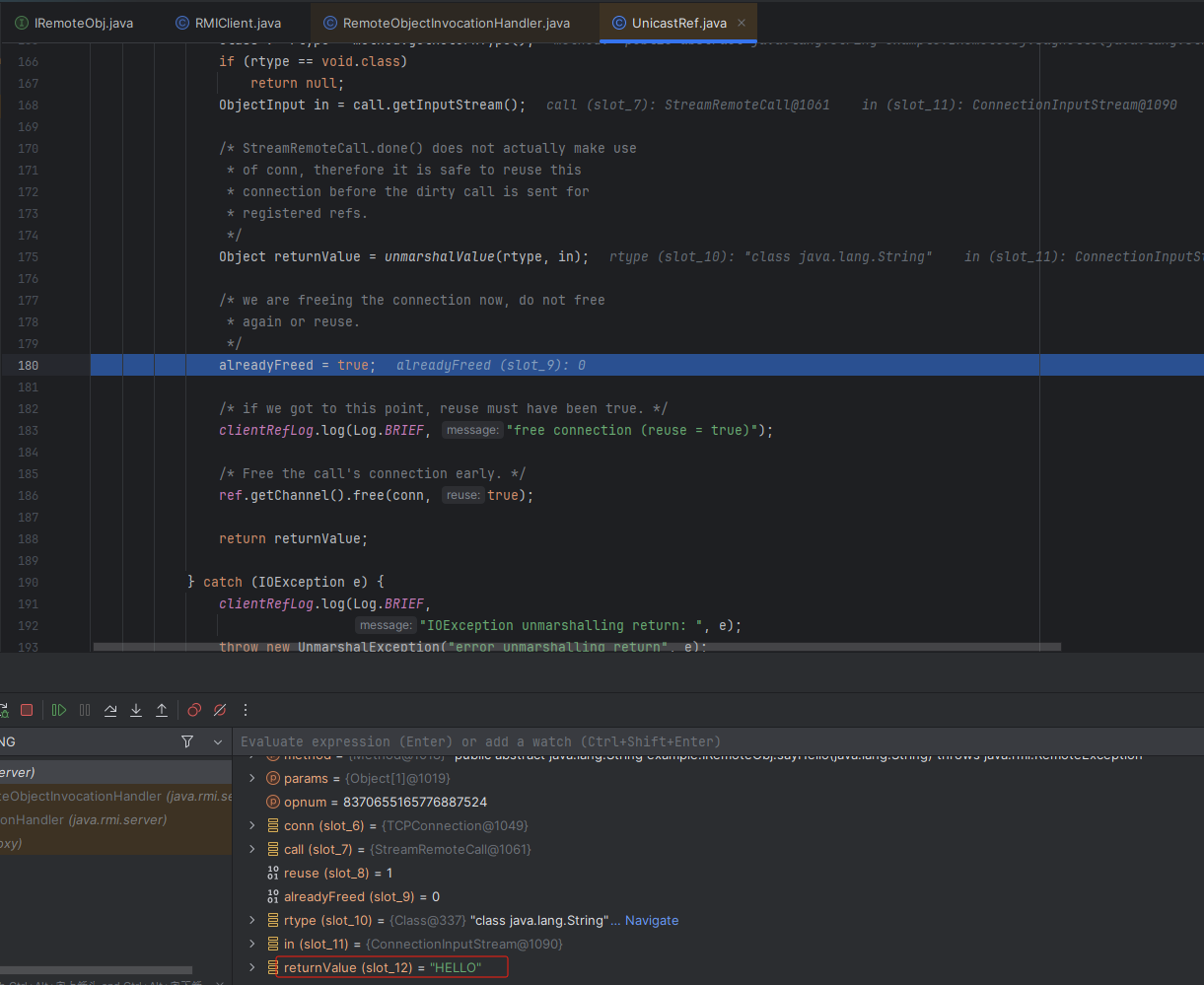Click the Stop debugging red square icon
Viewport: 1204px width, 985px height.
point(27,710)
